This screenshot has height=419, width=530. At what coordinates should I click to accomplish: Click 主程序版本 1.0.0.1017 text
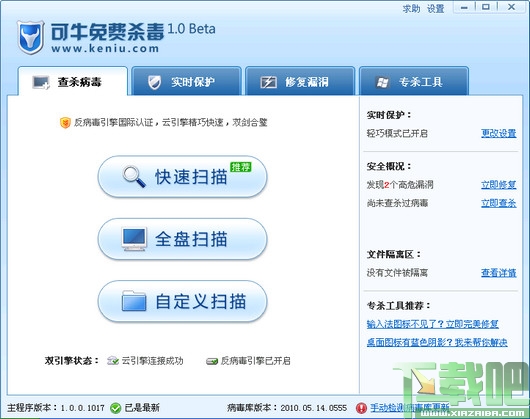click(56, 408)
